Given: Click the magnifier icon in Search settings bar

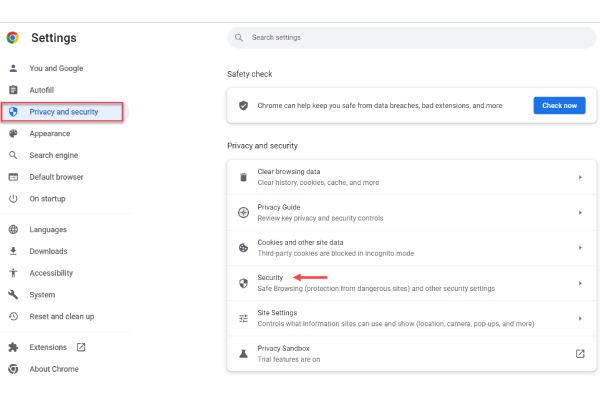Looking at the screenshot, I should (239, 38).
